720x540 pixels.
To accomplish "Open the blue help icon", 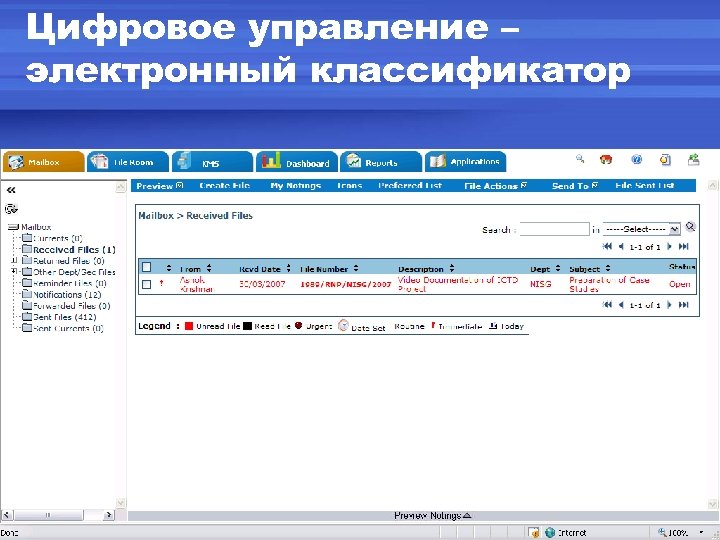I will [636, 159].
